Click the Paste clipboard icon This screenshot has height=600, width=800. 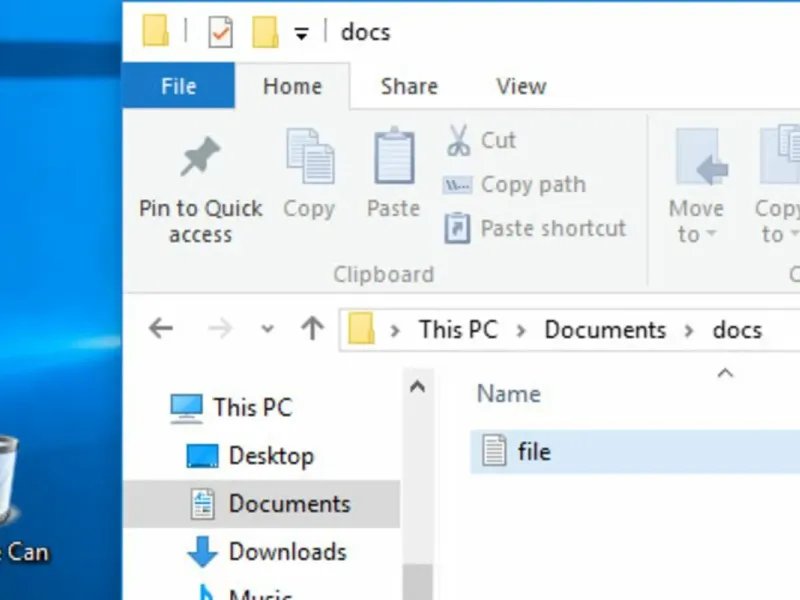[x=394, y=156]
